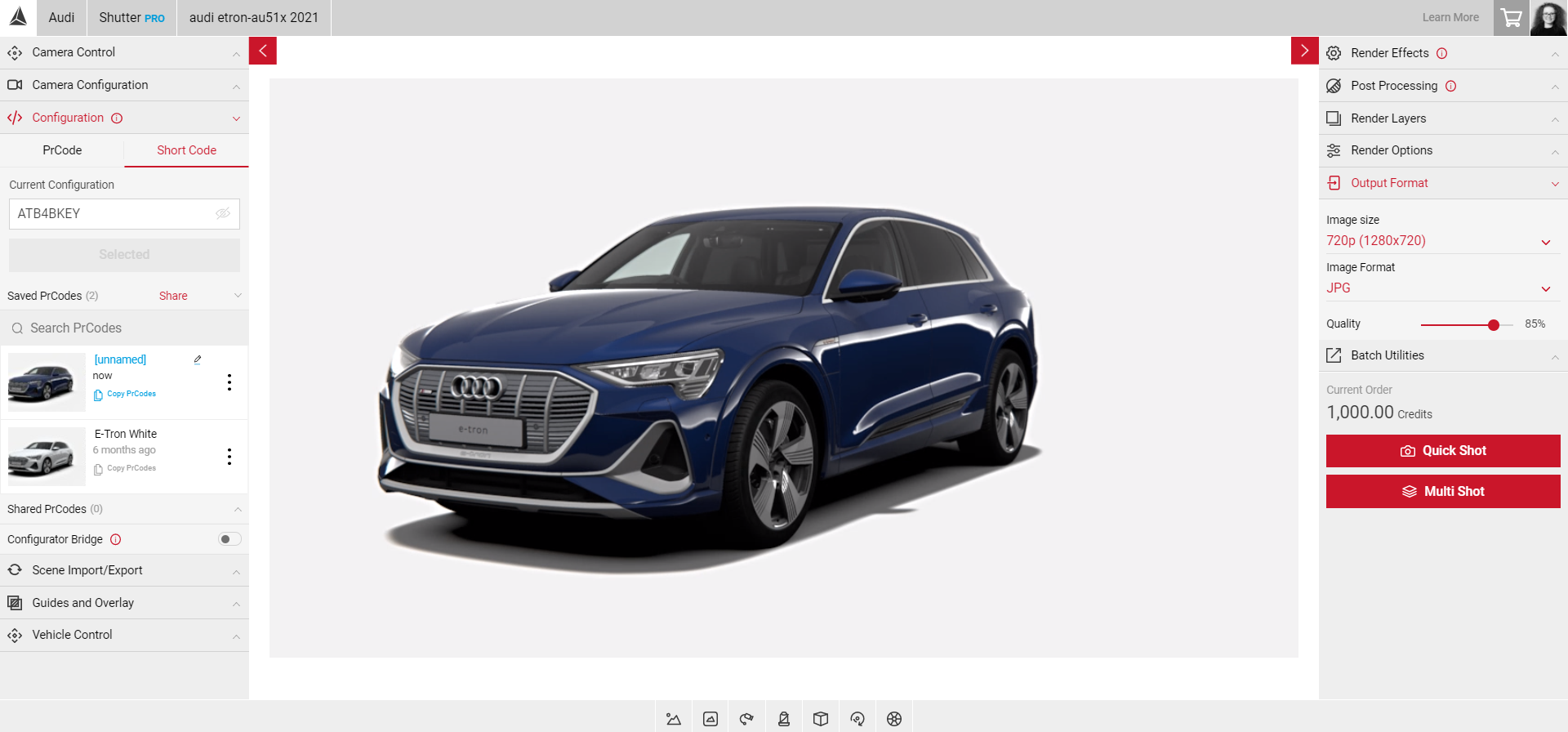Copy PrCodes for E-Tron White entry
1568x732 pixels.
tap(125, 468)
